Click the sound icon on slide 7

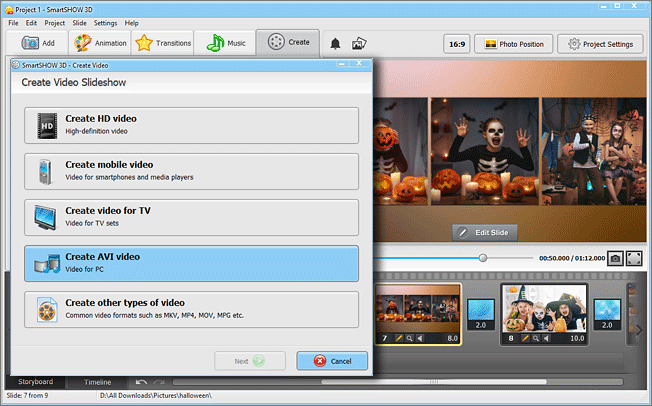(420, 338)
